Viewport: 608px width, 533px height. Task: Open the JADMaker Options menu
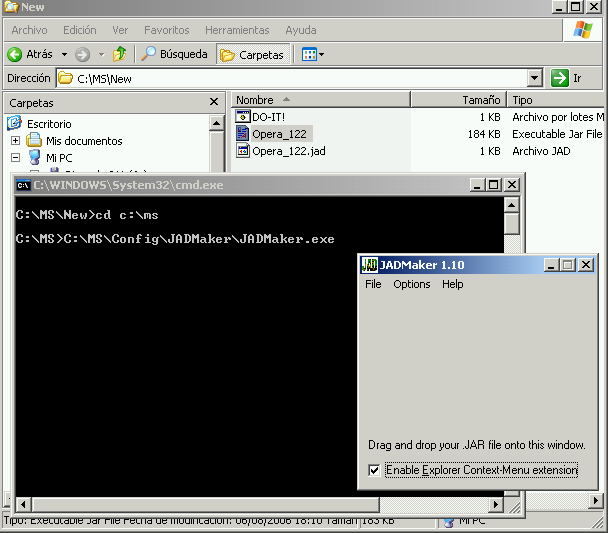(411, 284)
